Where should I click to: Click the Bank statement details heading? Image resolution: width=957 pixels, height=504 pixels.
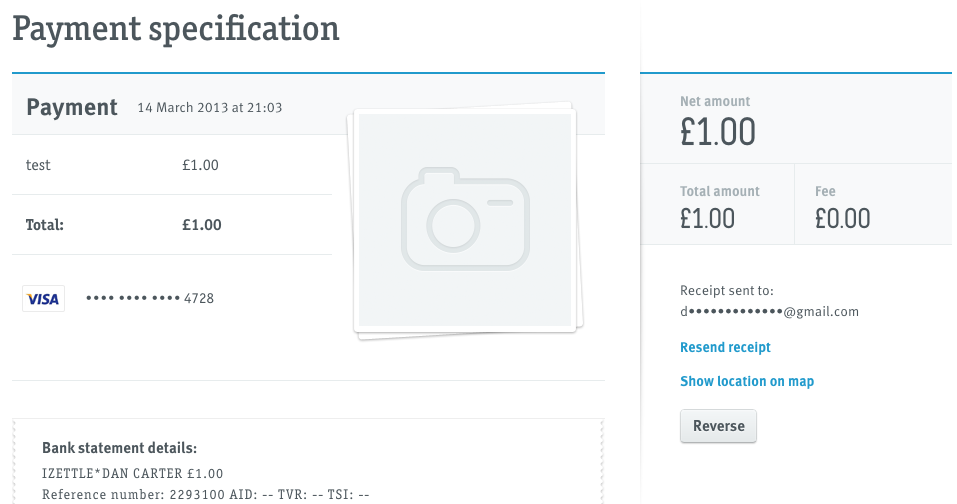pyautogui.click(x=119, y=448)
